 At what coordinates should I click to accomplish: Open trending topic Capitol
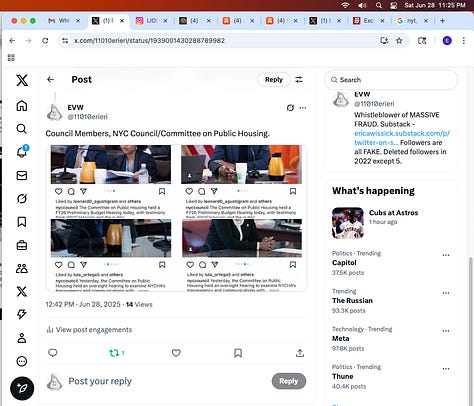(344, 263)
